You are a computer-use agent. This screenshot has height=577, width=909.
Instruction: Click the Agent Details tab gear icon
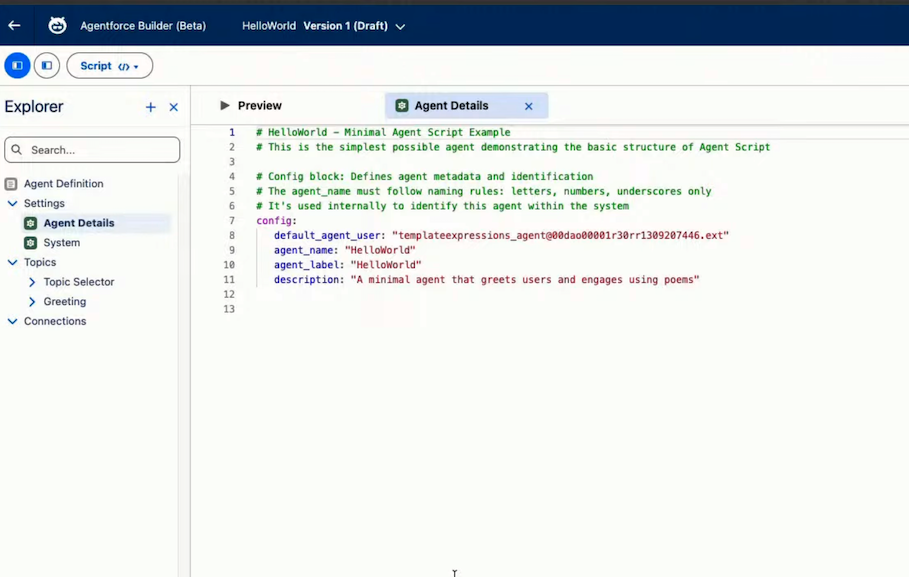pos(402,106)
